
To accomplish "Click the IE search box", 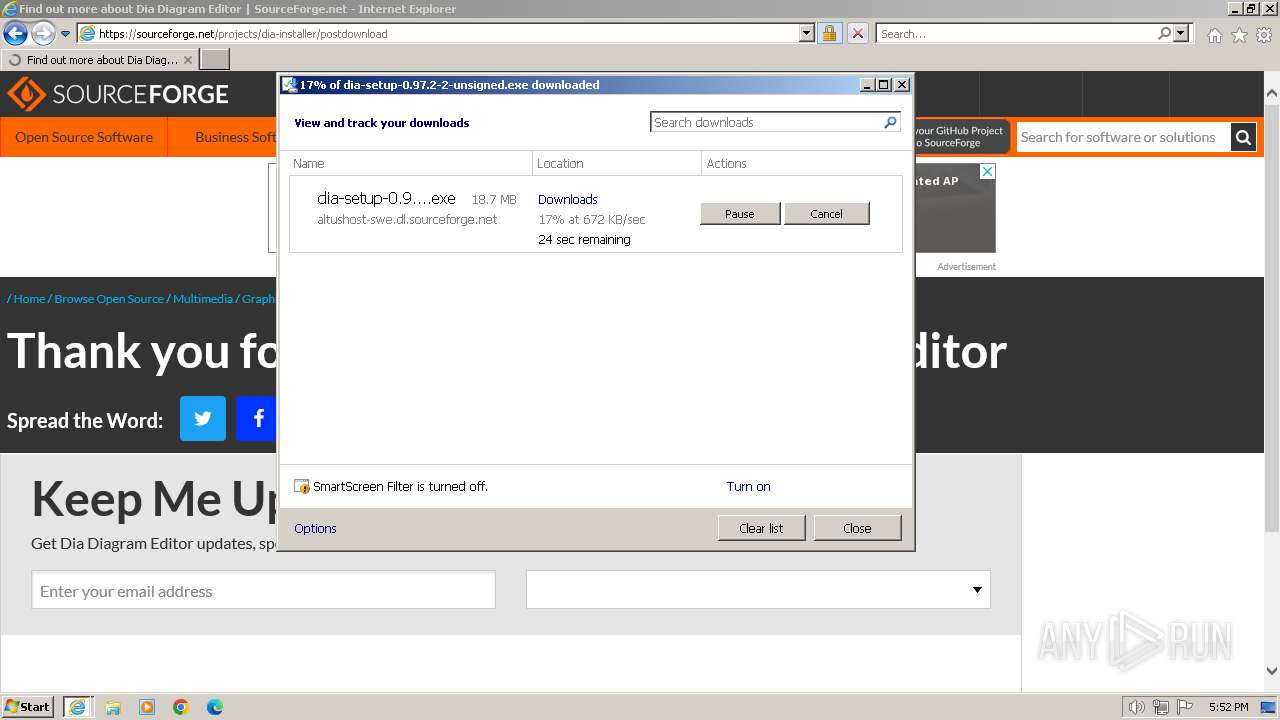I will [1015, 33].
